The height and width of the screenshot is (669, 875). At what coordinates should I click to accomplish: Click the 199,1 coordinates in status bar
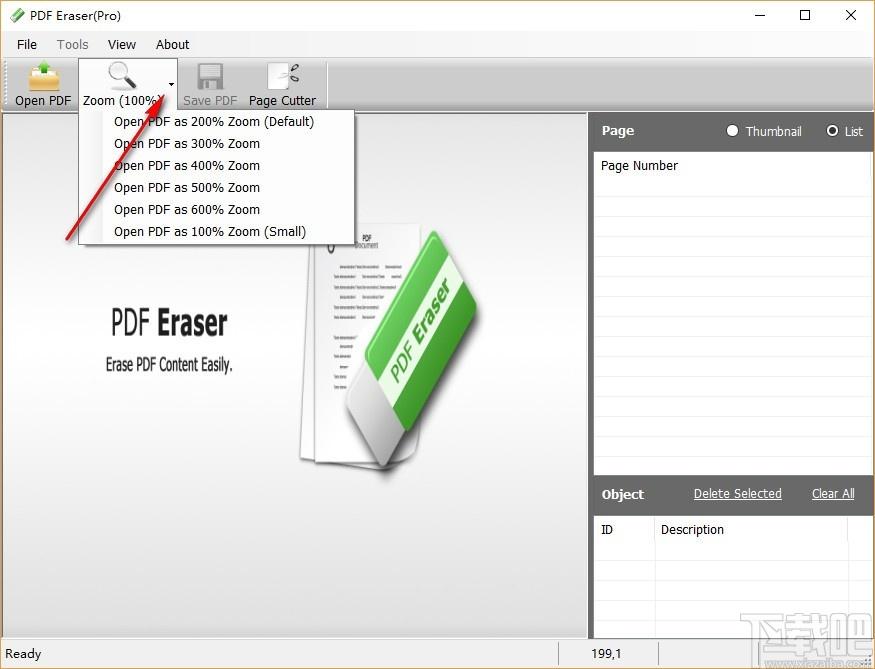[606, 653]
